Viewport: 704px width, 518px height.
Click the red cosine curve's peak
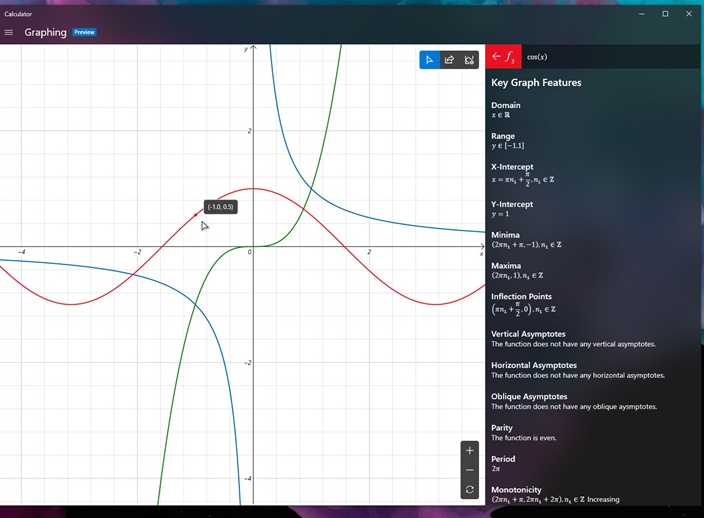pos(254,189)
